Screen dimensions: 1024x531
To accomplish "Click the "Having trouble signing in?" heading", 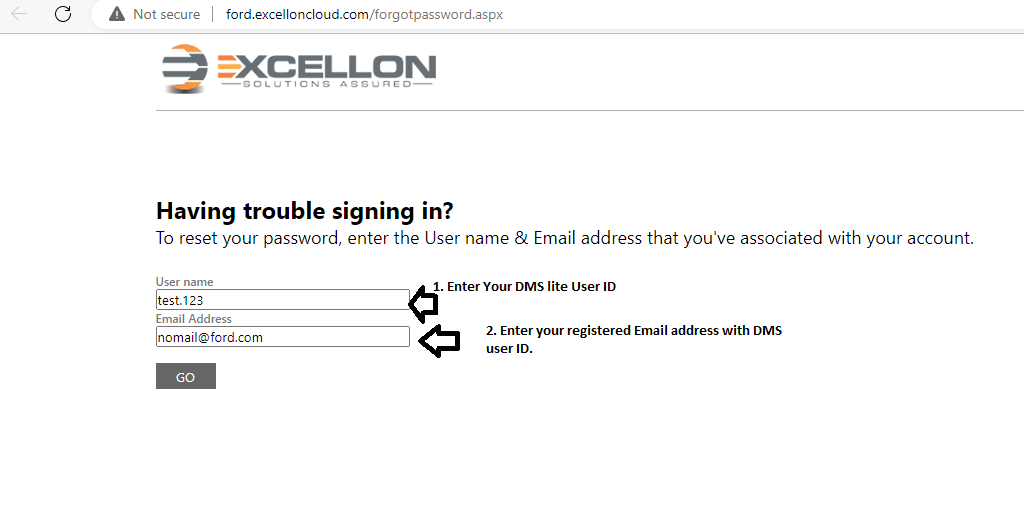I will (304, 212).
